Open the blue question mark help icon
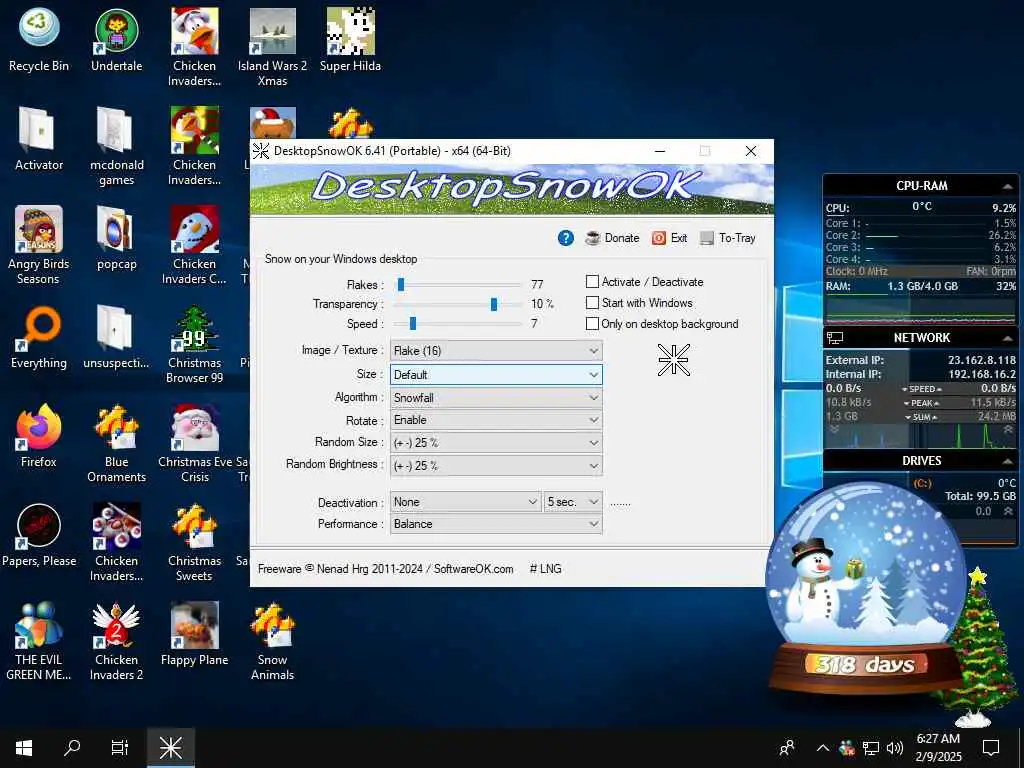Image resolution: width=1024 pixels, height=768 pixels. click(566, 238)
